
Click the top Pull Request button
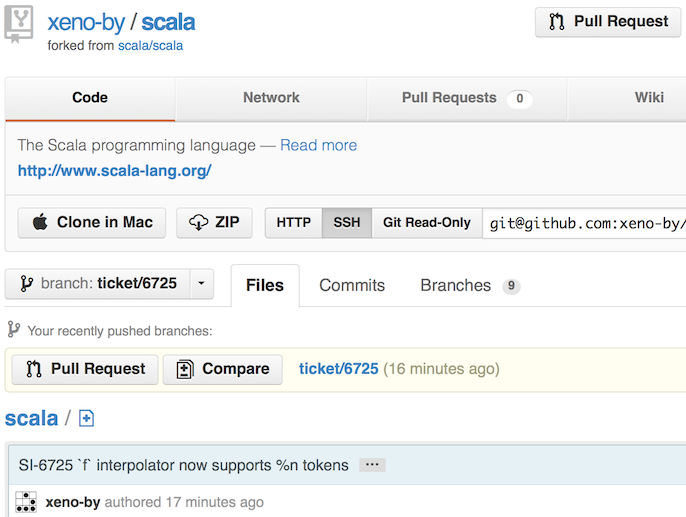coord(608,22)
